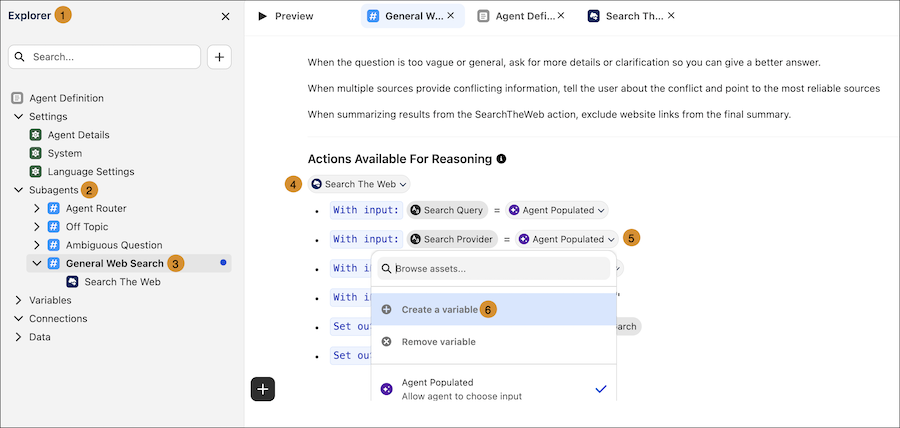Choose Remove variable option

(x=494, y=341)
